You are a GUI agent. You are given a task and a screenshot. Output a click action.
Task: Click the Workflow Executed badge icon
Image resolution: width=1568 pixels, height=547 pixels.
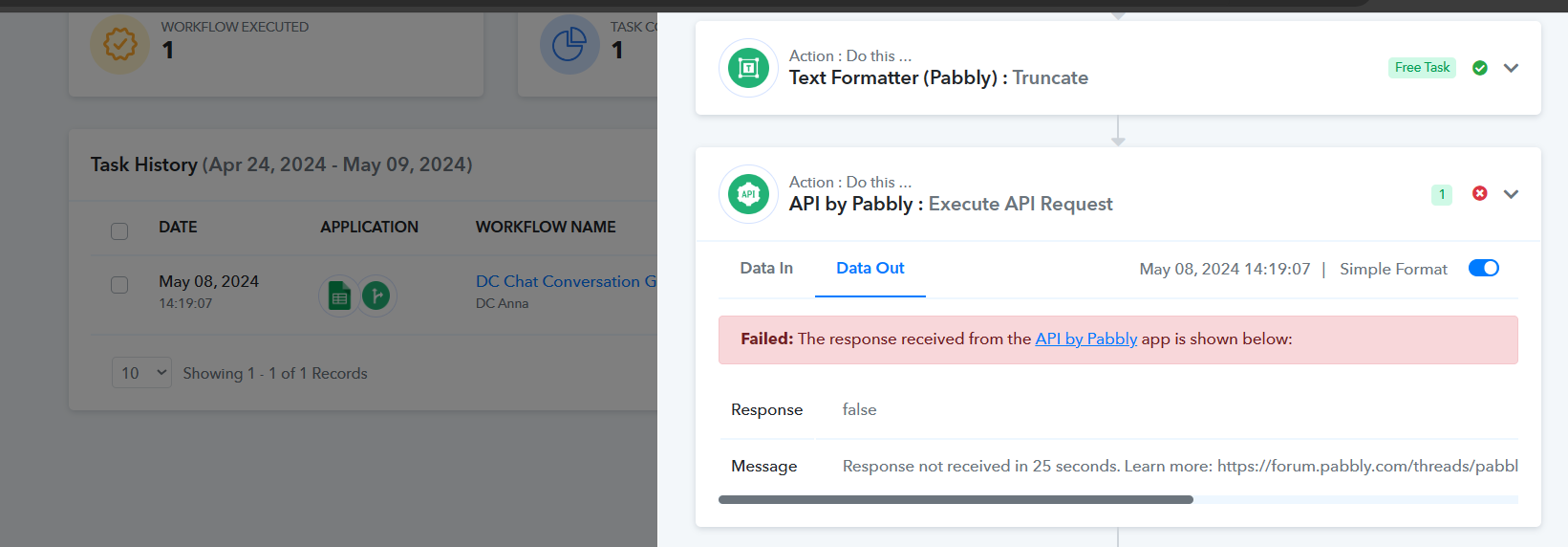[x=120, y=44]
